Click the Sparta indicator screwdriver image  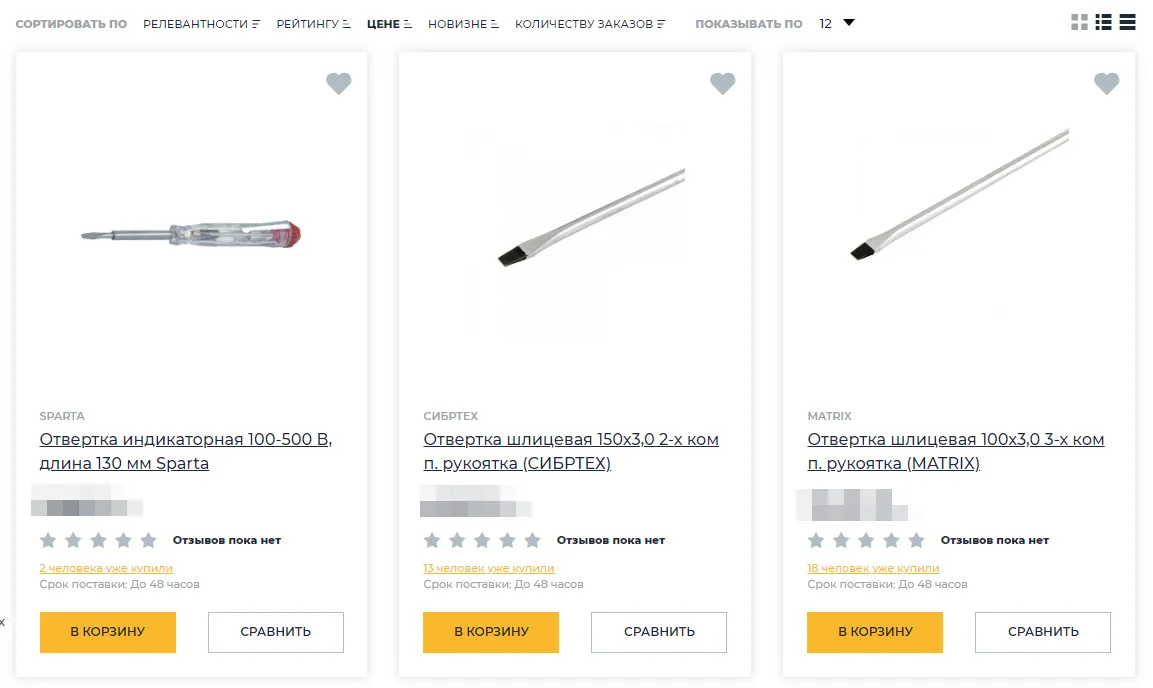pos(191,236)
